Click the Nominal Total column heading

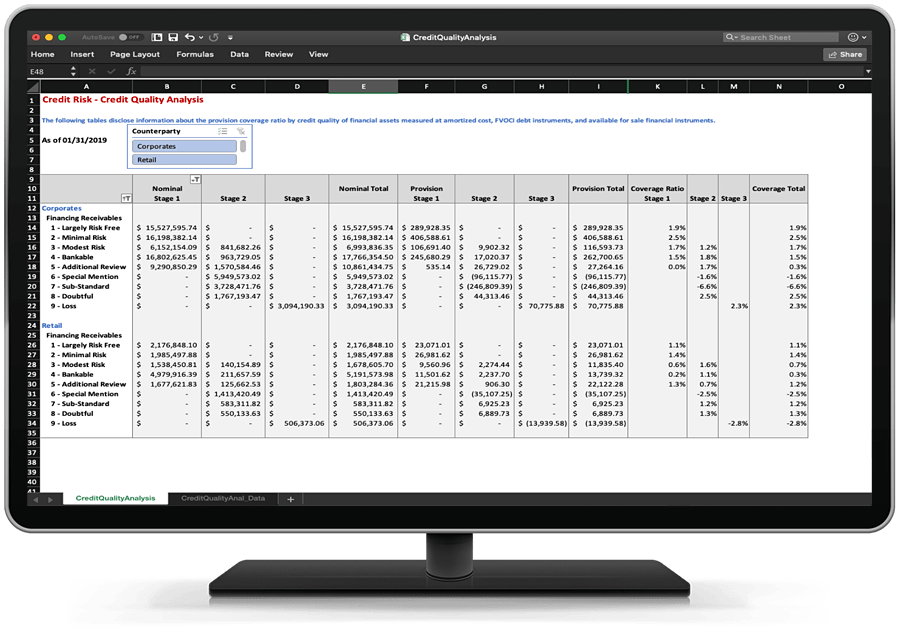click(363, 188)
